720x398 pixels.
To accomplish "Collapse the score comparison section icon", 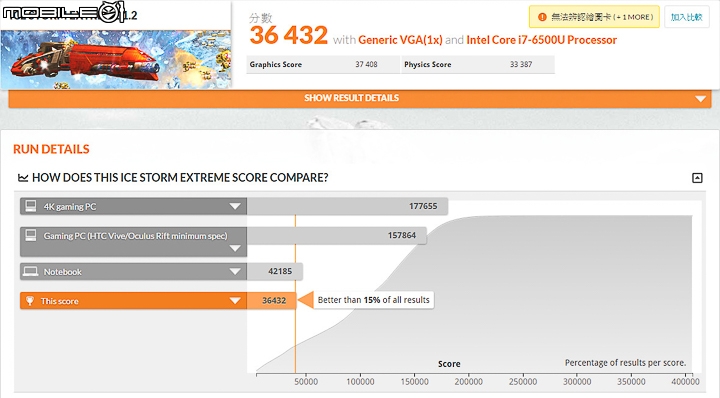I will pyautogui.click(x=697, y=178).
